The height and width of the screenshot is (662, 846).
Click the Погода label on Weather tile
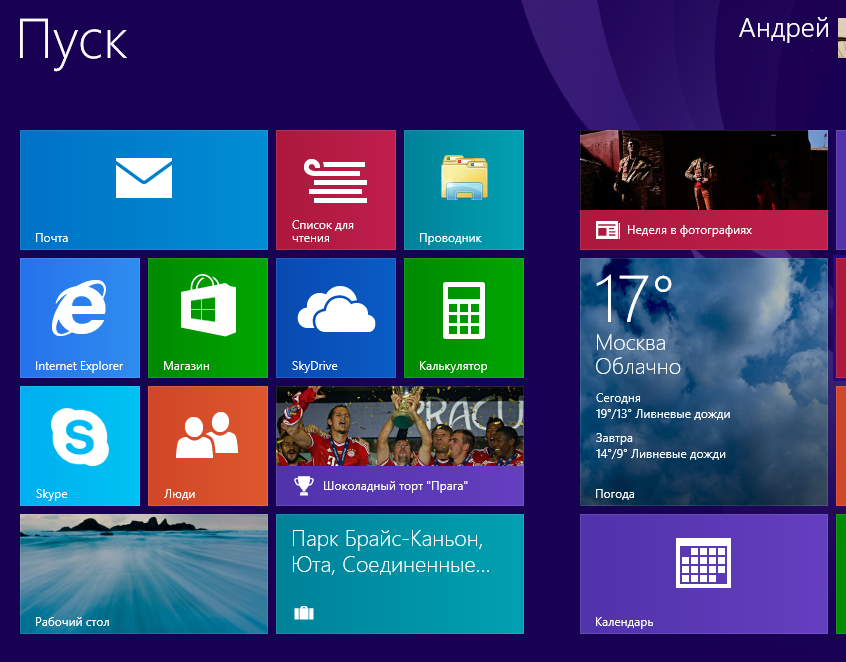[615, 494]
